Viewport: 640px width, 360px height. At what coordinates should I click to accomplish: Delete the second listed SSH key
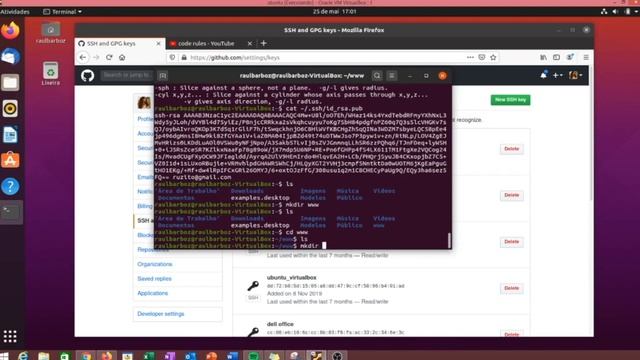coord(511,195)
